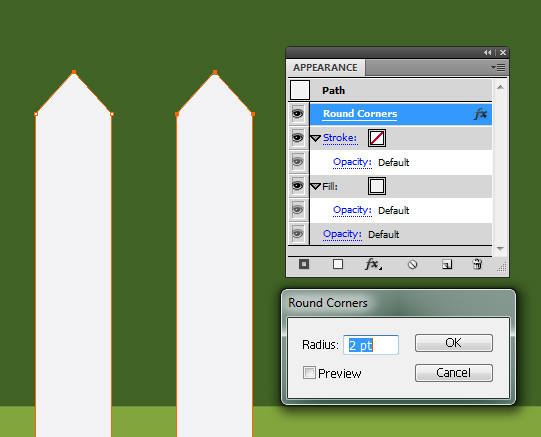Viewport: 541px width, 437px height.
Task: Click Cancel in Round Corners dialog
Action: point(454,373)
